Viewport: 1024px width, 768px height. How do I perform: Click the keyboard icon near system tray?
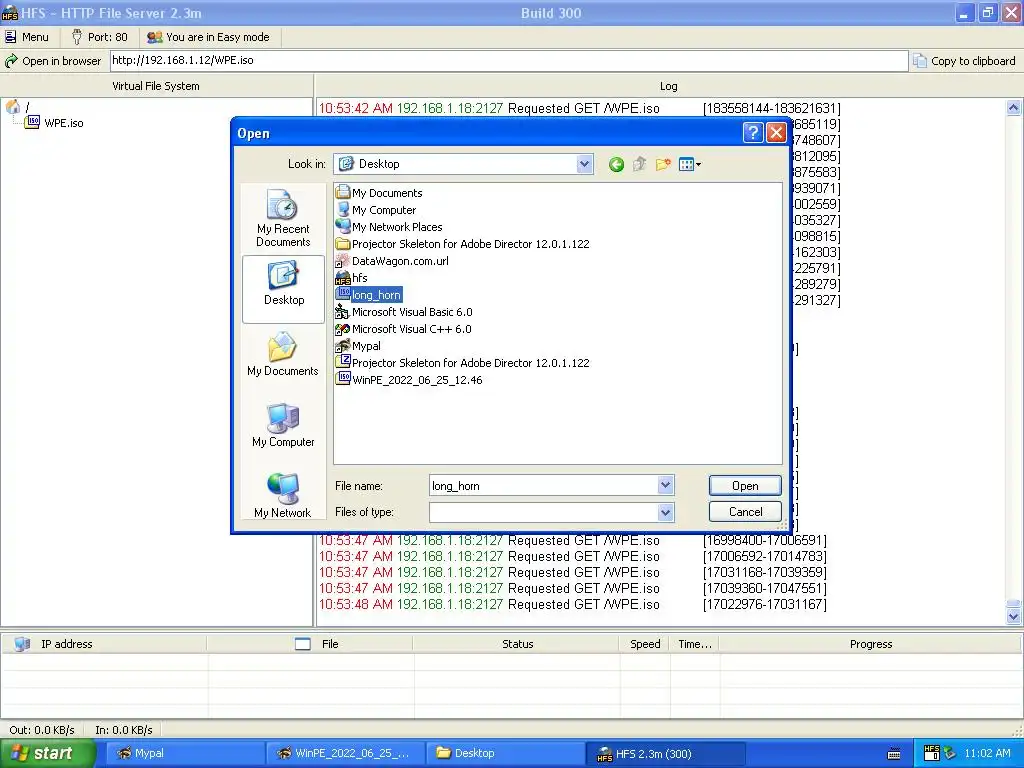(x=894, y=754)
